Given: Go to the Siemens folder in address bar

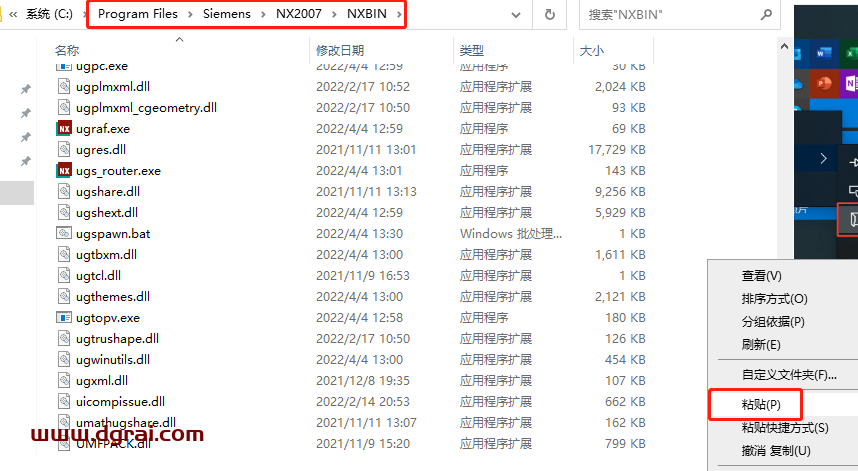Looking at the screenshot, I should (227, 14).
